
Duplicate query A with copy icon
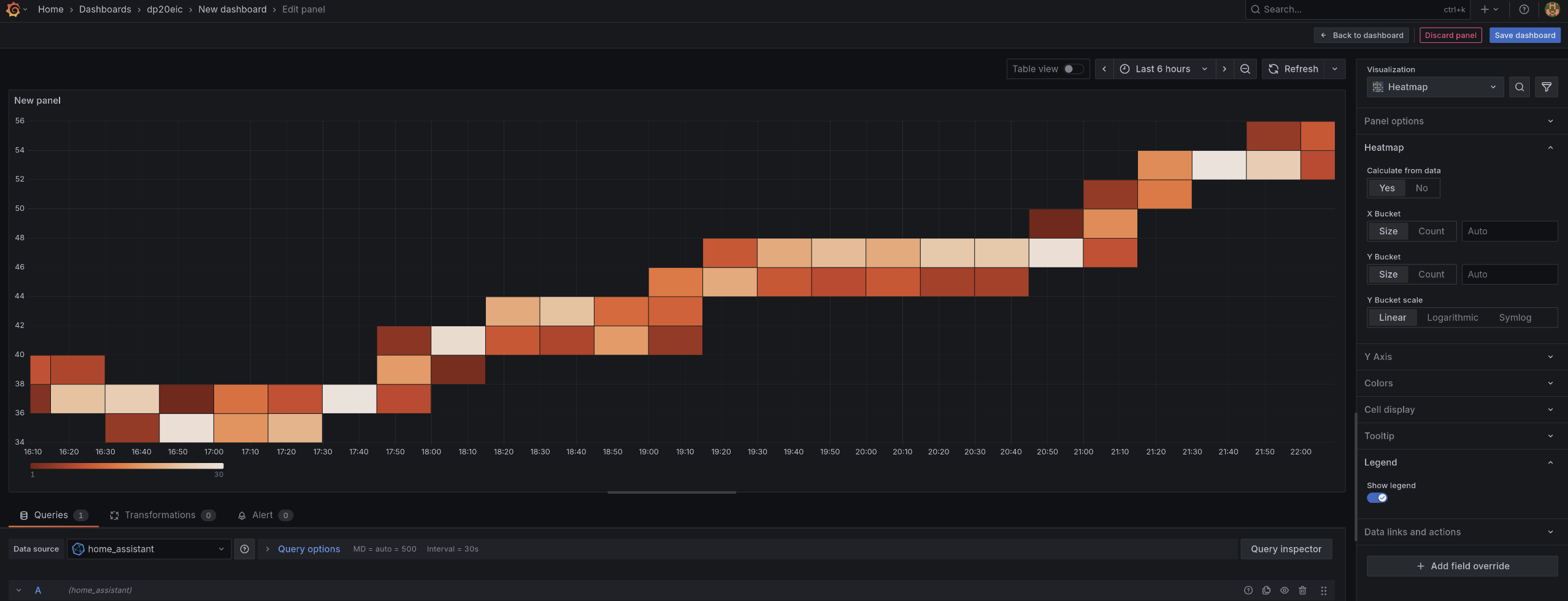(x=1266, y=590)
